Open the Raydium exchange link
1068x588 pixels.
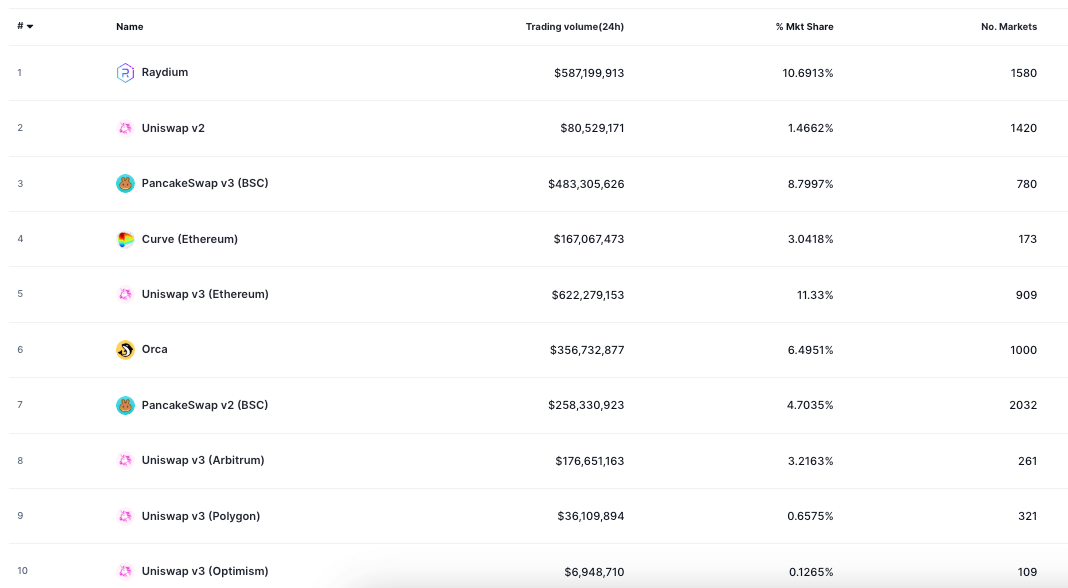click(x=165, y=72)
